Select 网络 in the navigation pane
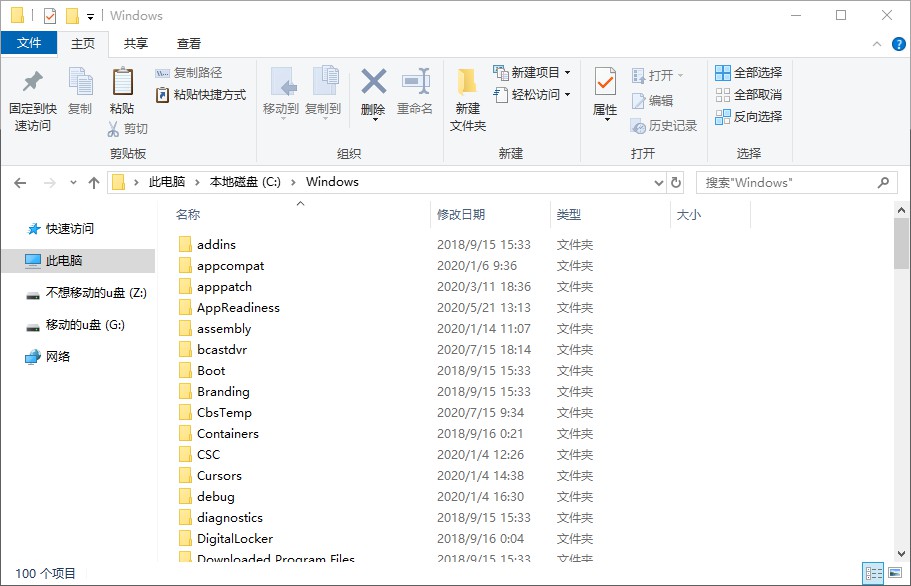This screenshot has height=586, width=911. pyautogui.click(x=48, y=357)
